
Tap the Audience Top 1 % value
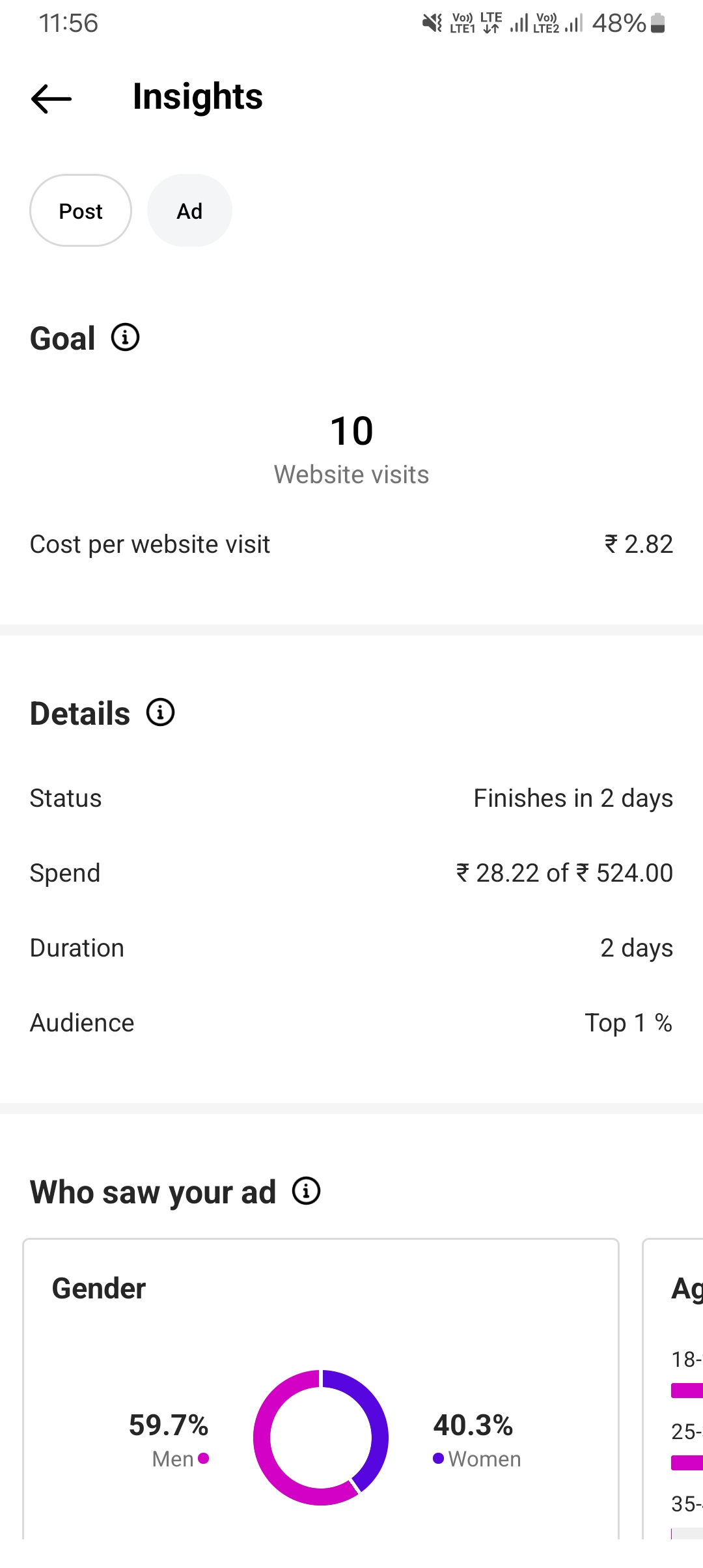(628, 1023)
